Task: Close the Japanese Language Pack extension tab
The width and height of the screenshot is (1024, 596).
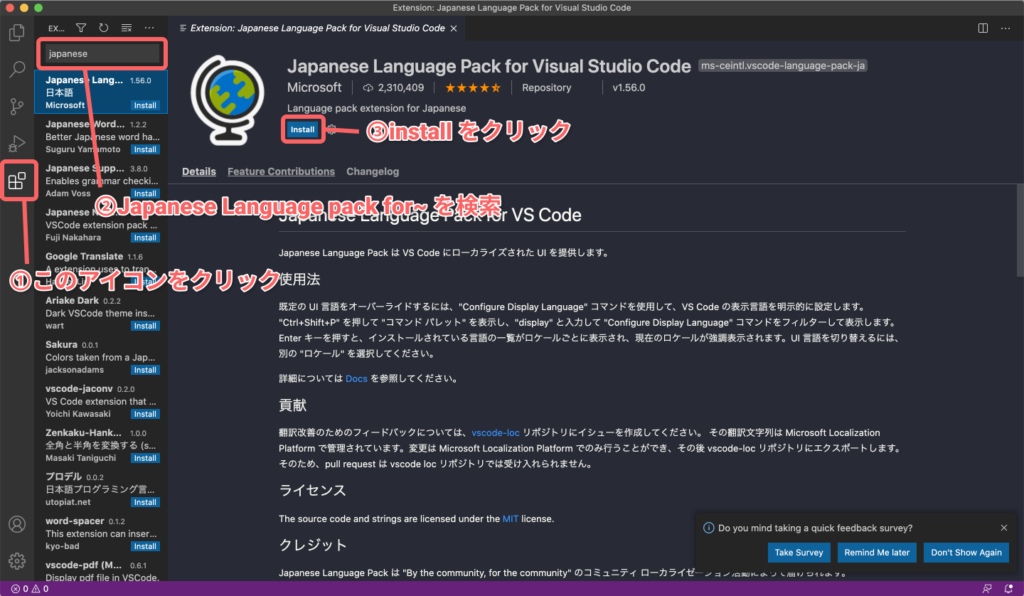Action: (x=454, y=28)
